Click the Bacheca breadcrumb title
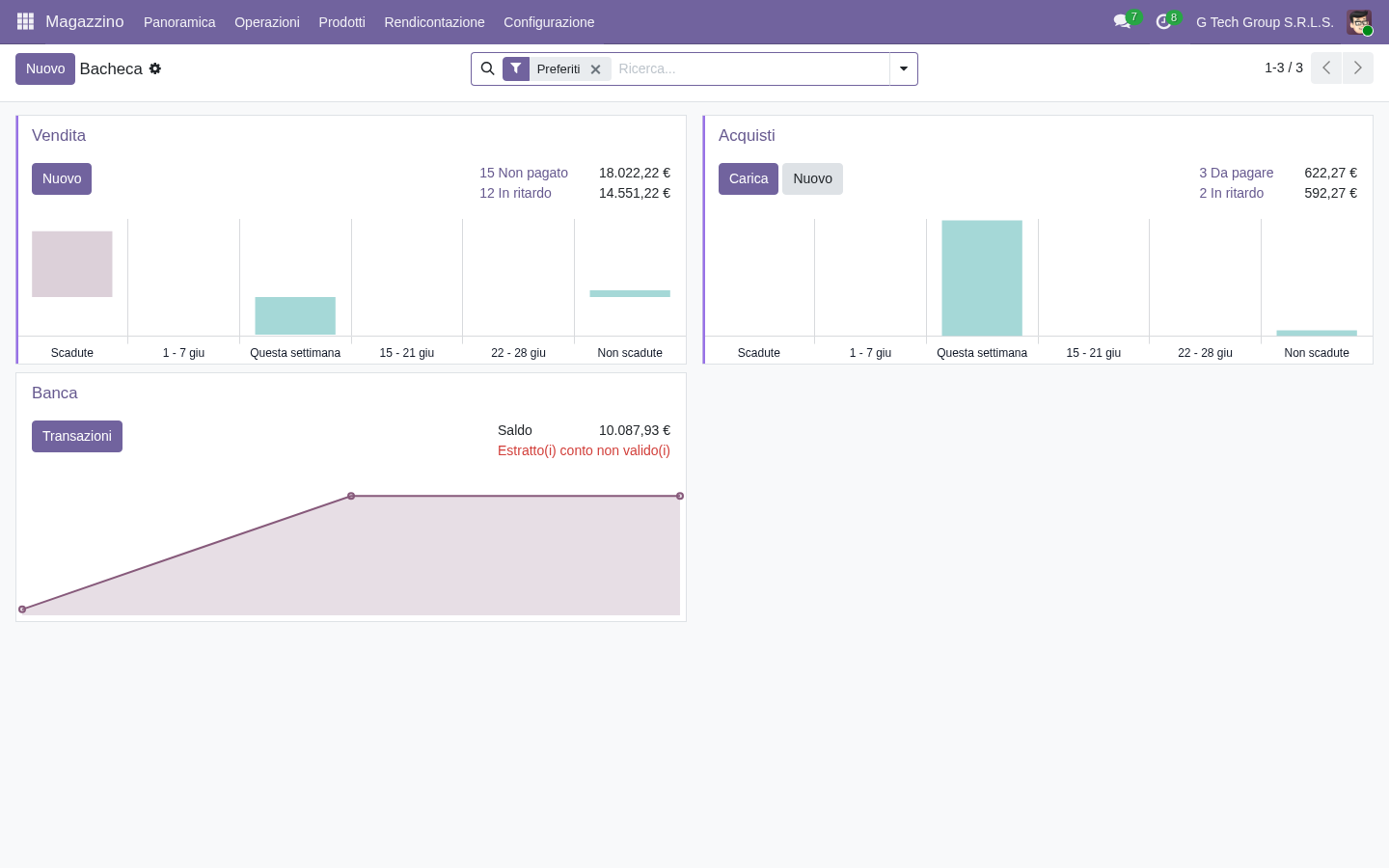 pyautogui.click(x=111, y=68)
